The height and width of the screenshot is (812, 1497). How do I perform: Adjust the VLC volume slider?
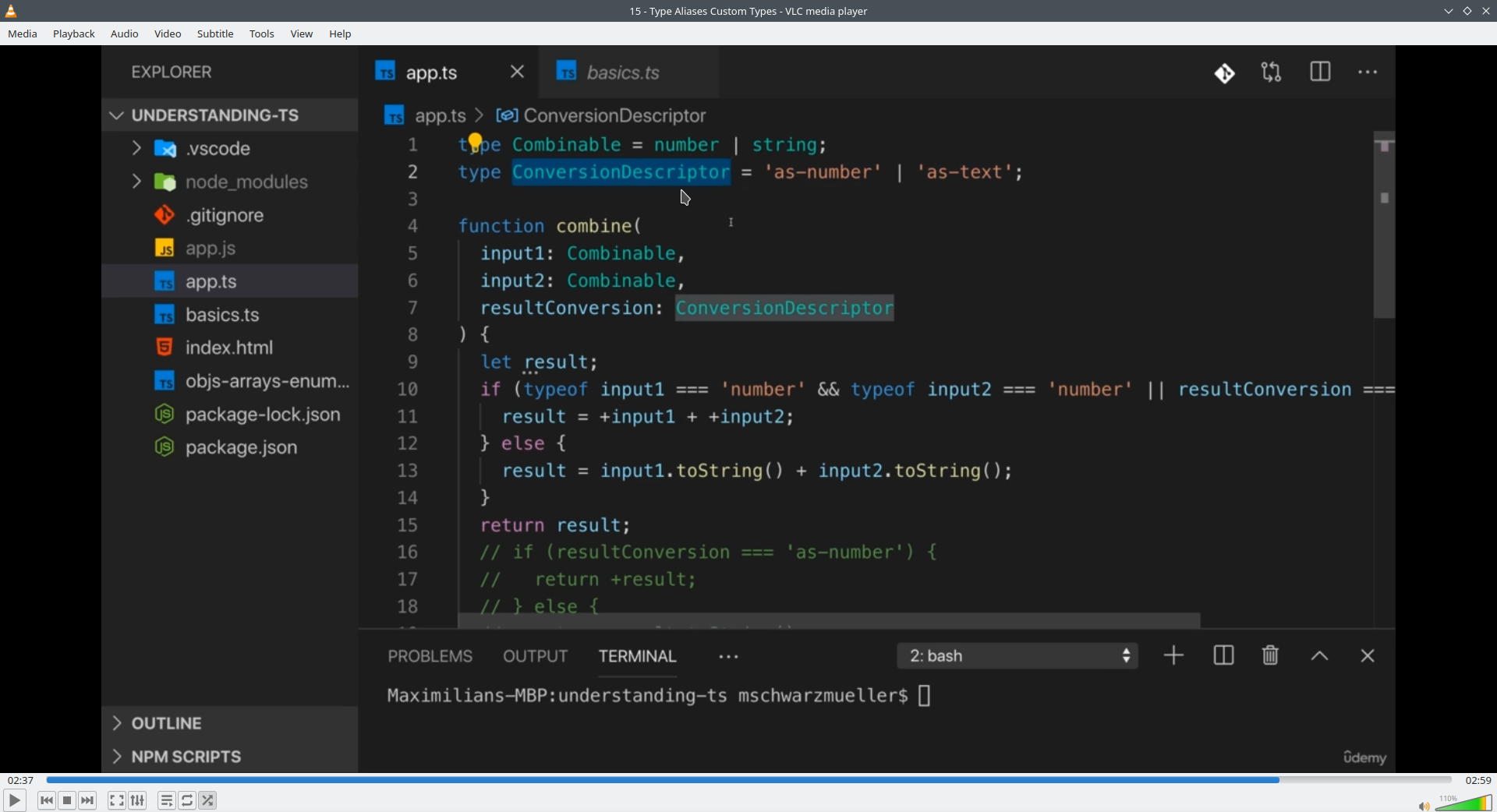point(1463,803)
